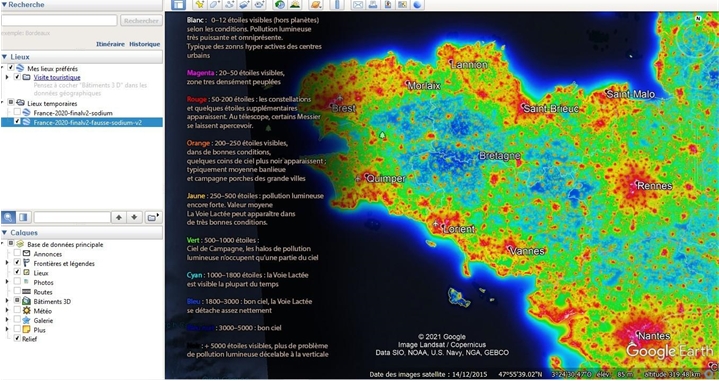
Task: Open the planet switcher icon
Action: click(316, 5)
